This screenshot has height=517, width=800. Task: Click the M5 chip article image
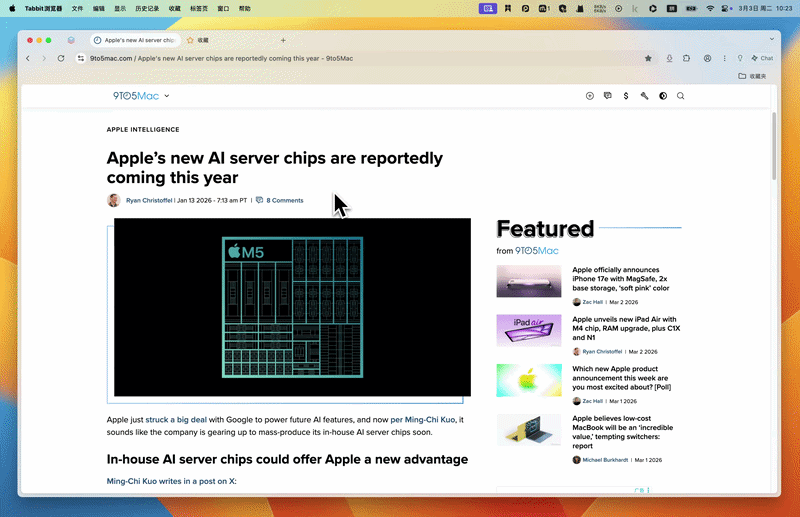pos(292,307)
